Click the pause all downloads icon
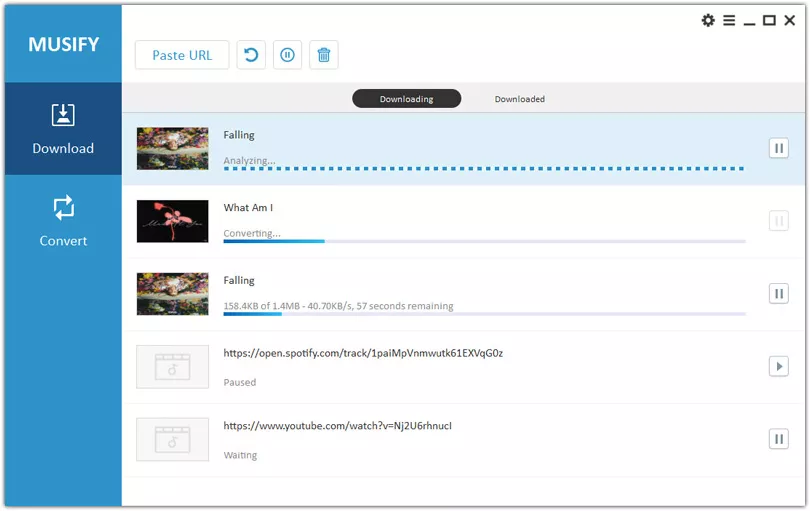 click(287, 55)
